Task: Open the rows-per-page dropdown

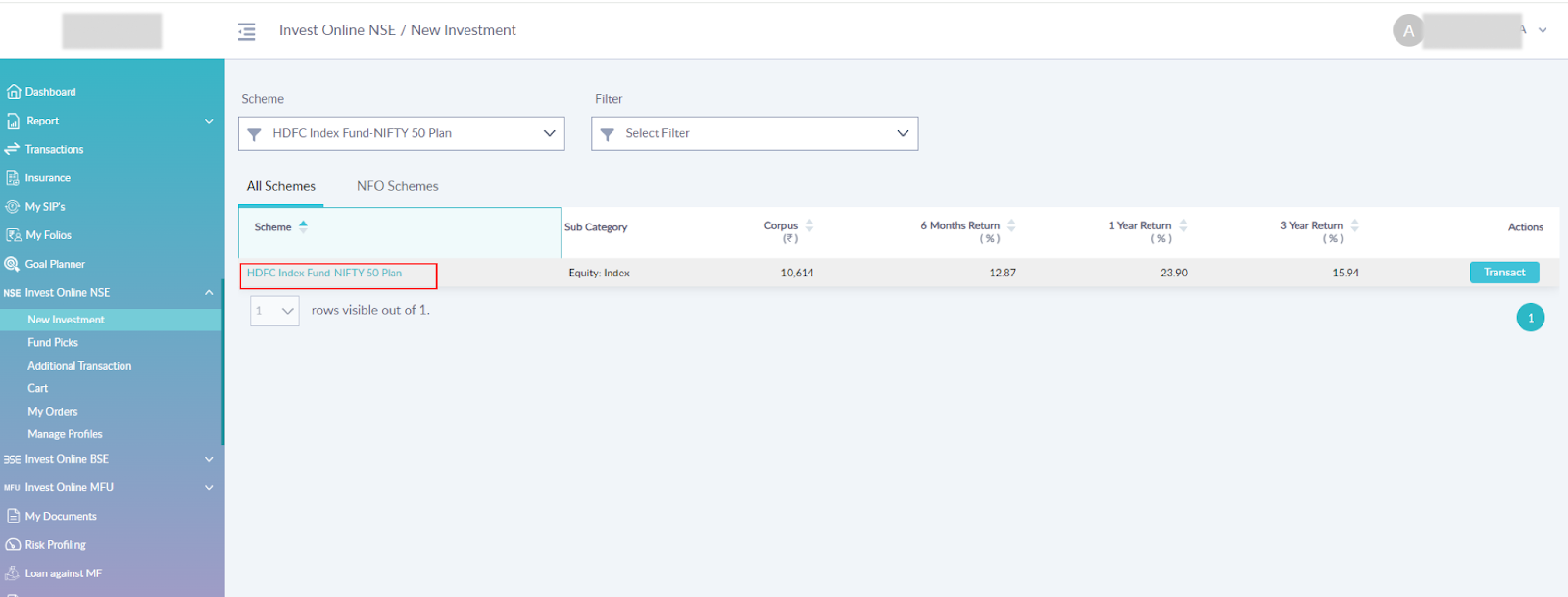Action: (x=274, y=311)
